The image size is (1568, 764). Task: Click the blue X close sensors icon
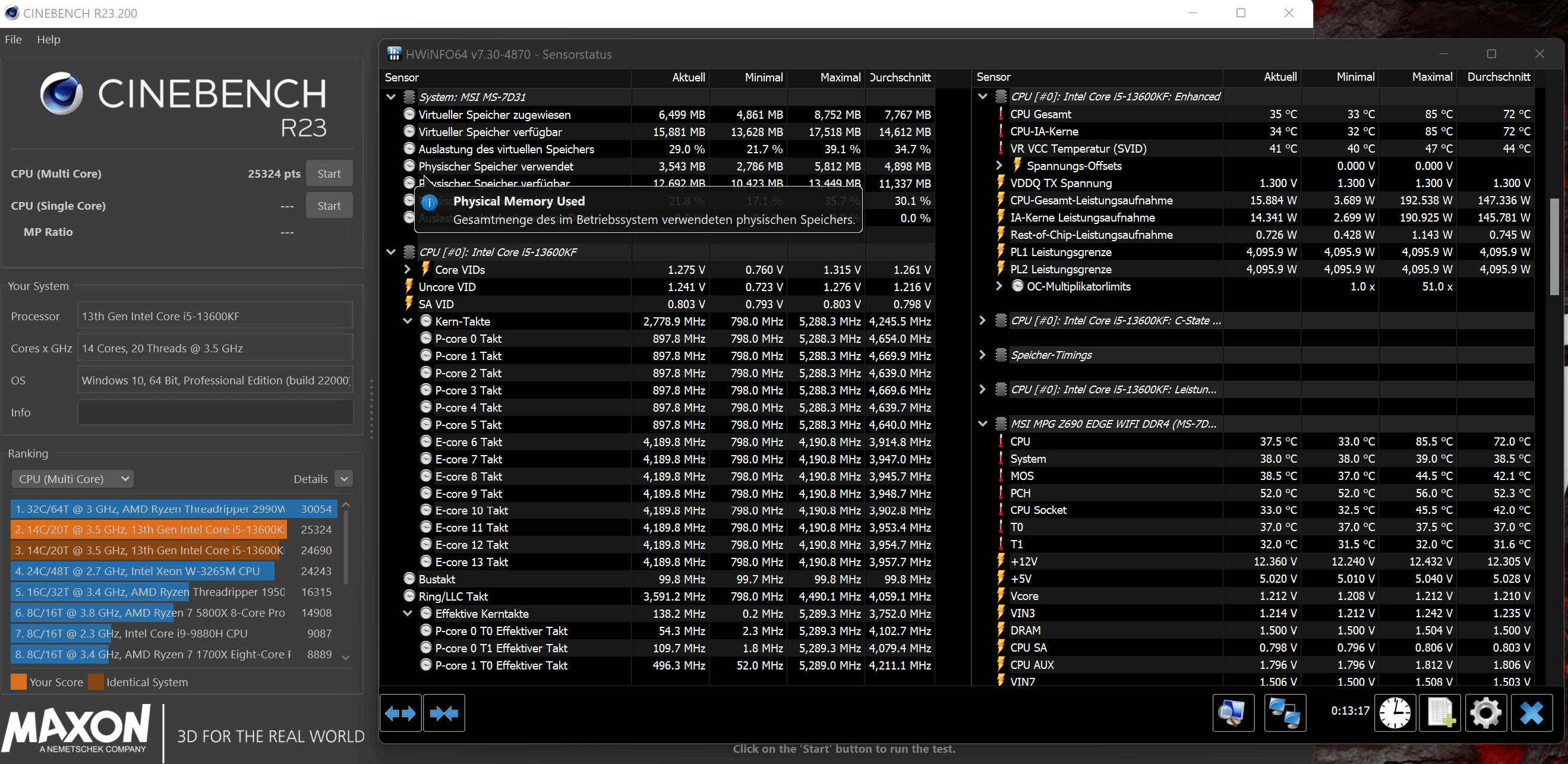coord(1532,713)
